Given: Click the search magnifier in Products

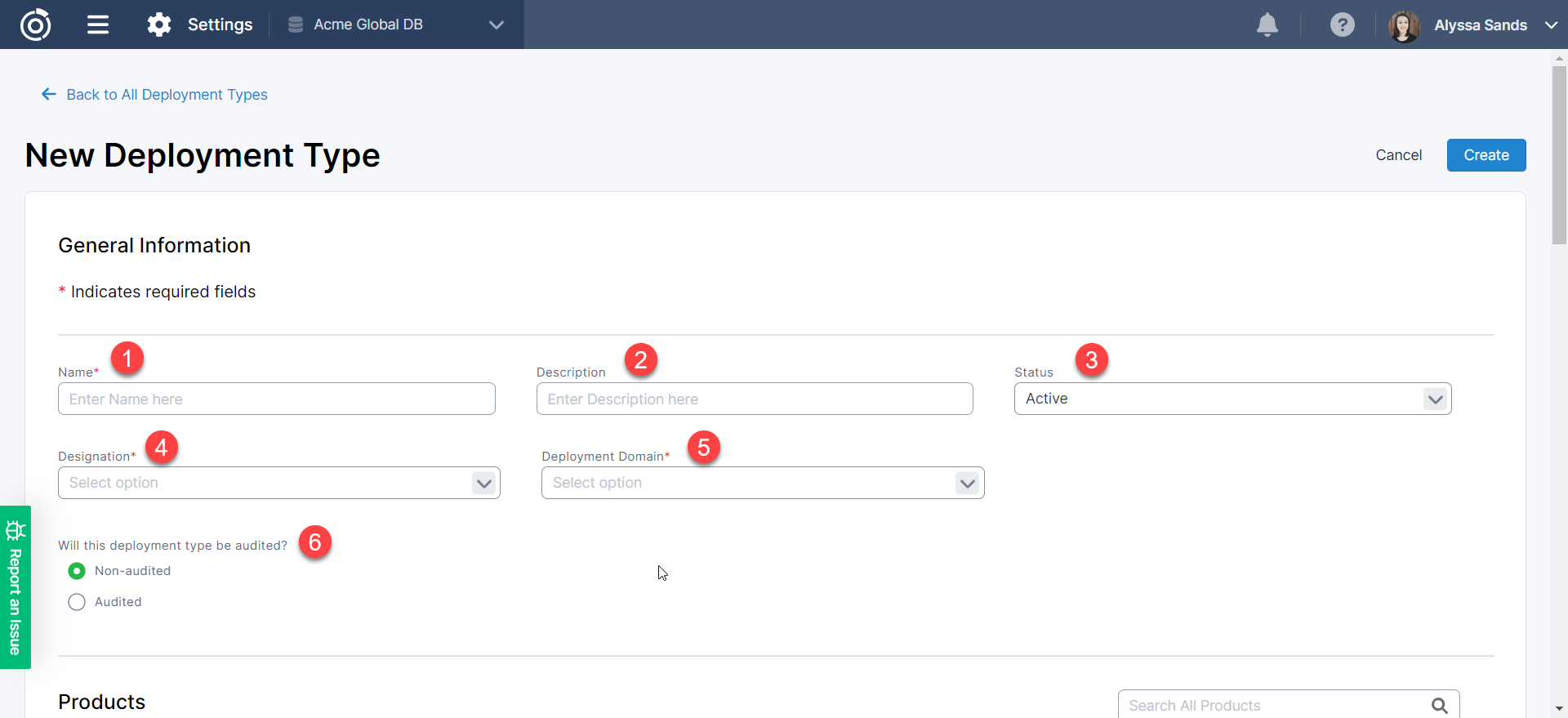Looking at the screenshot, I should coord(1439,705).
